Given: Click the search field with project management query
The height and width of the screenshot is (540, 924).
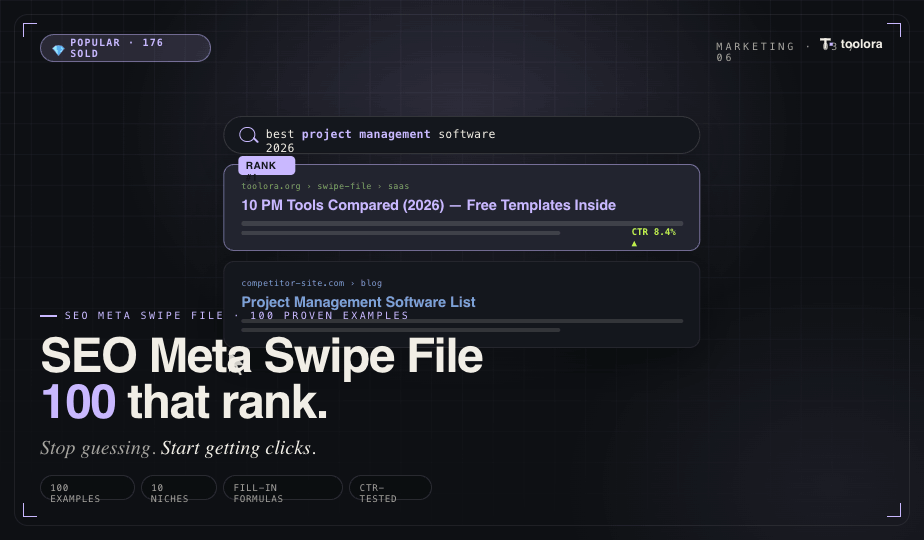Looking at the screenshot, I should [461, 135].
